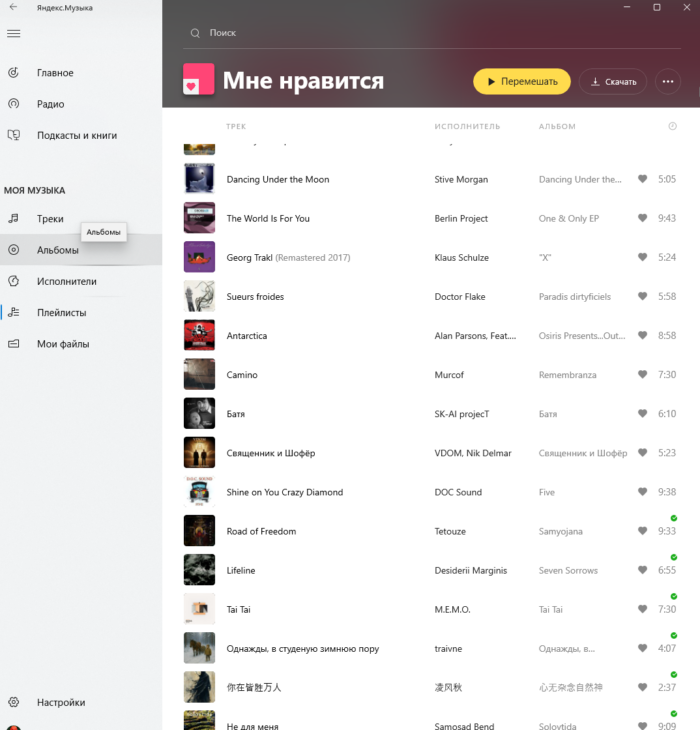The height and width of the screenshot is (730, 700).
Task: Open artist Murcof
Action: (x=449, y=375)
